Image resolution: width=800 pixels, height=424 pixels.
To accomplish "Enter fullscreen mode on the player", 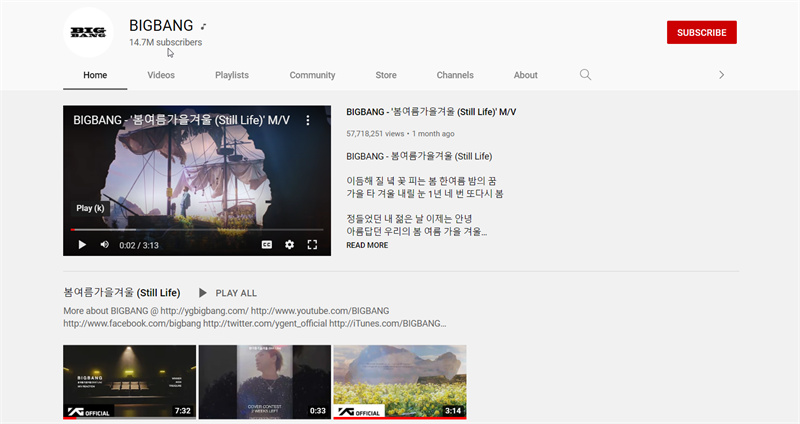I will coord(312,245).
